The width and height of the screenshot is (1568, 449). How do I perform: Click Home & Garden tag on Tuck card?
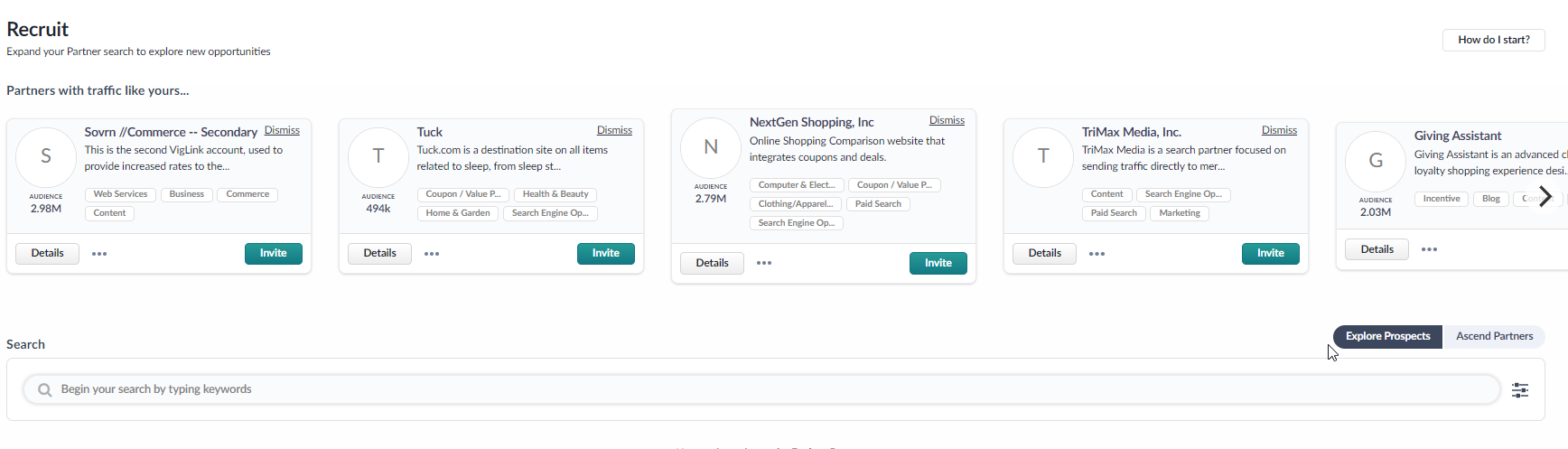(x=458, y=213)
